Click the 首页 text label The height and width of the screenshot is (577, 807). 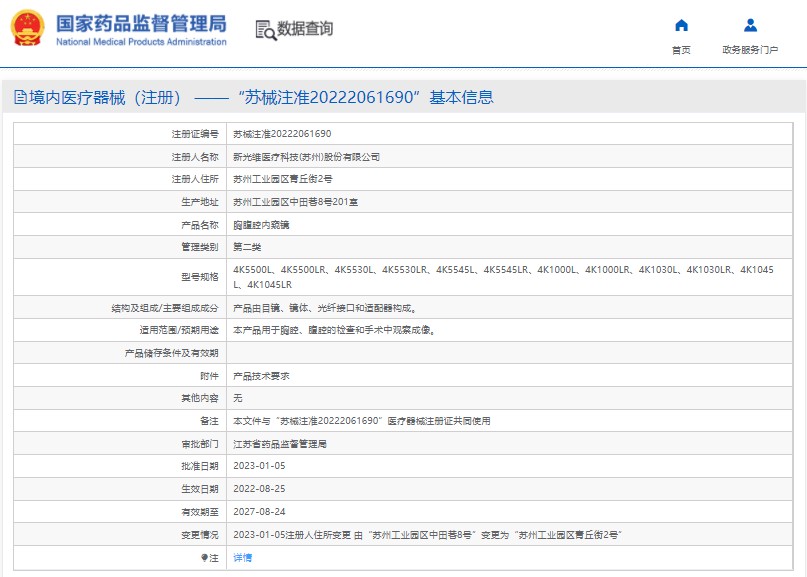pyautogui.click(x=681, y=50)
